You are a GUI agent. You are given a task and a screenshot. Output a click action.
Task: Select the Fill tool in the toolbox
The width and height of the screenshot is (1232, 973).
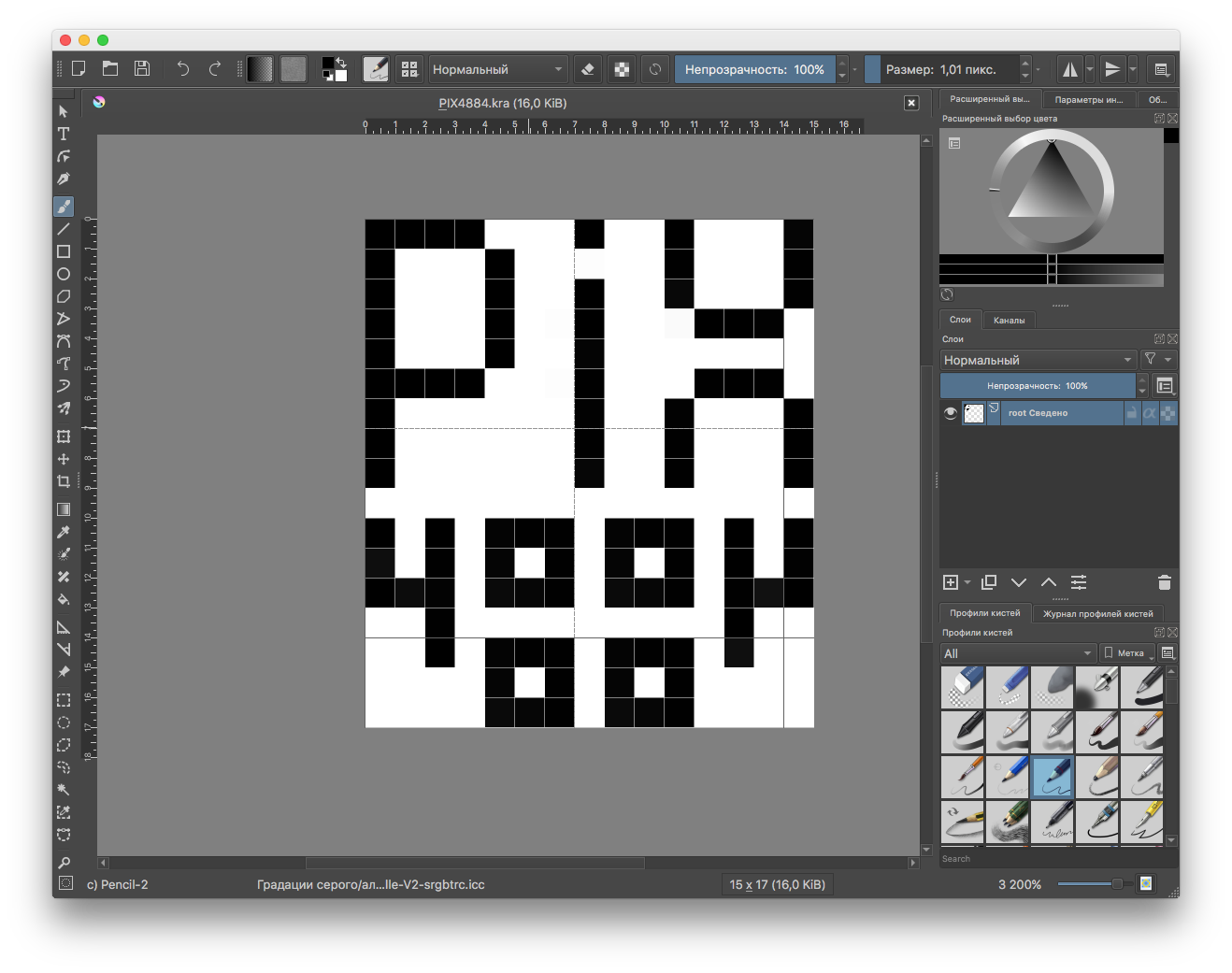(64, 599)
